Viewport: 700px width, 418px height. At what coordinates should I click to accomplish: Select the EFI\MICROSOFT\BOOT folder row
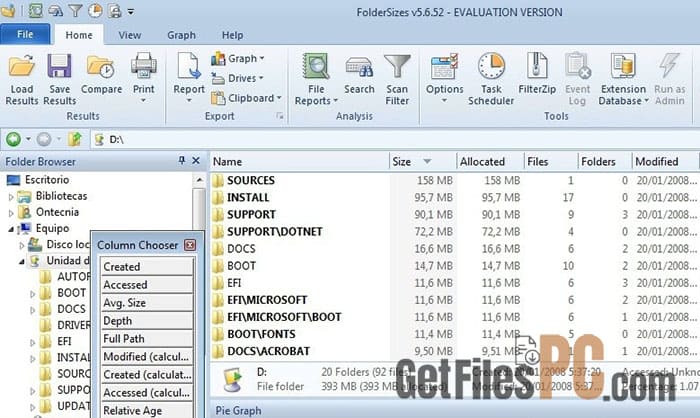[x=454, y=317]
